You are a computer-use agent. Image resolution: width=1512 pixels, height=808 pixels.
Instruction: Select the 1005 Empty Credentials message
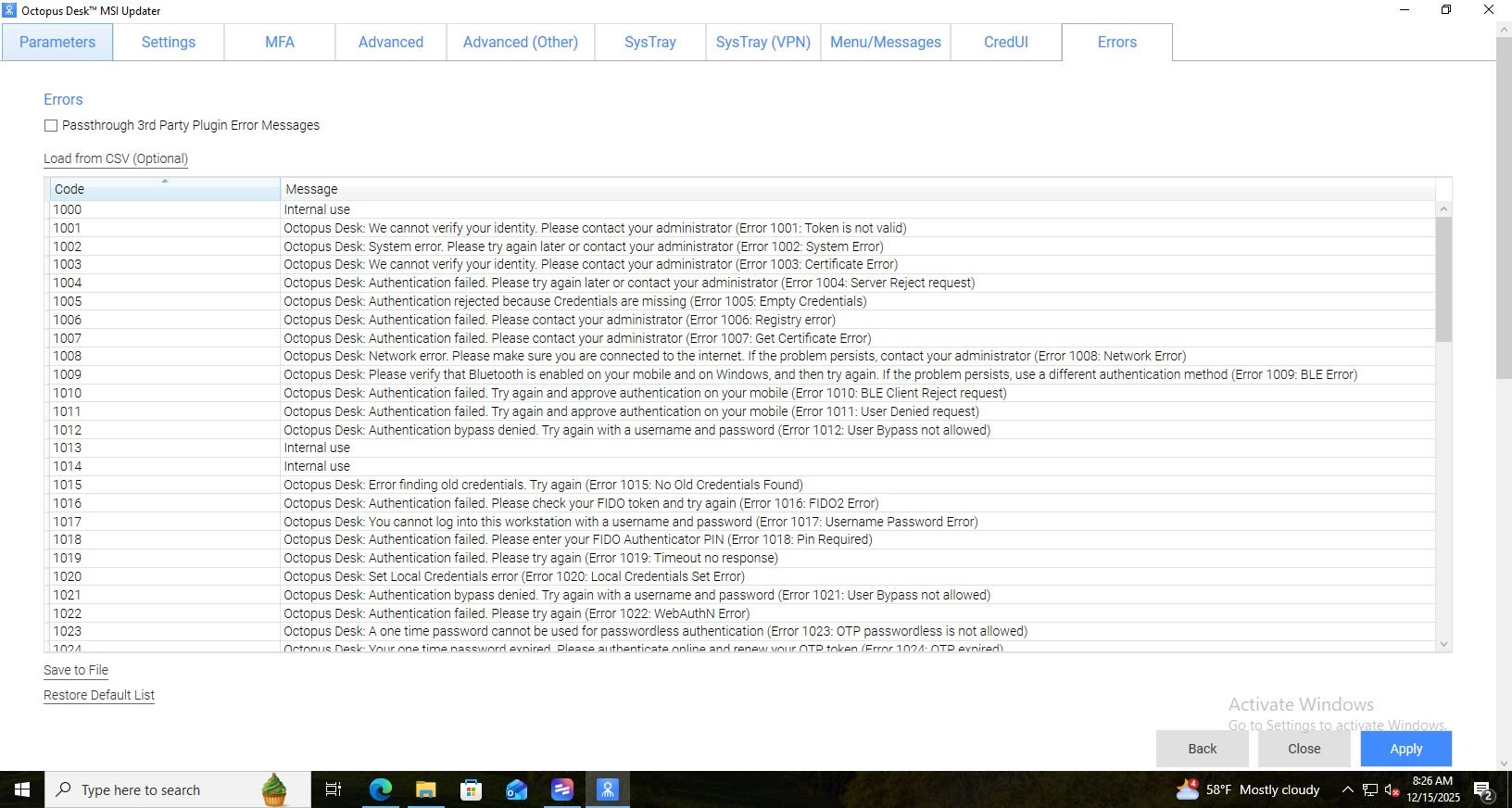point(575,301)
